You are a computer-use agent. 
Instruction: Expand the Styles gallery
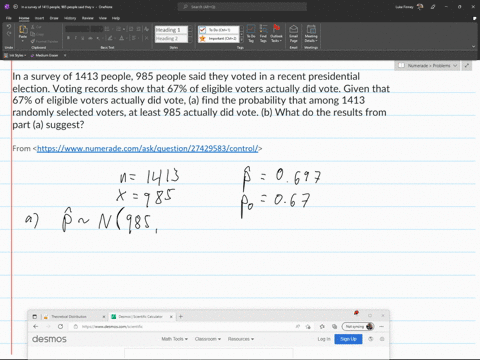190,40
